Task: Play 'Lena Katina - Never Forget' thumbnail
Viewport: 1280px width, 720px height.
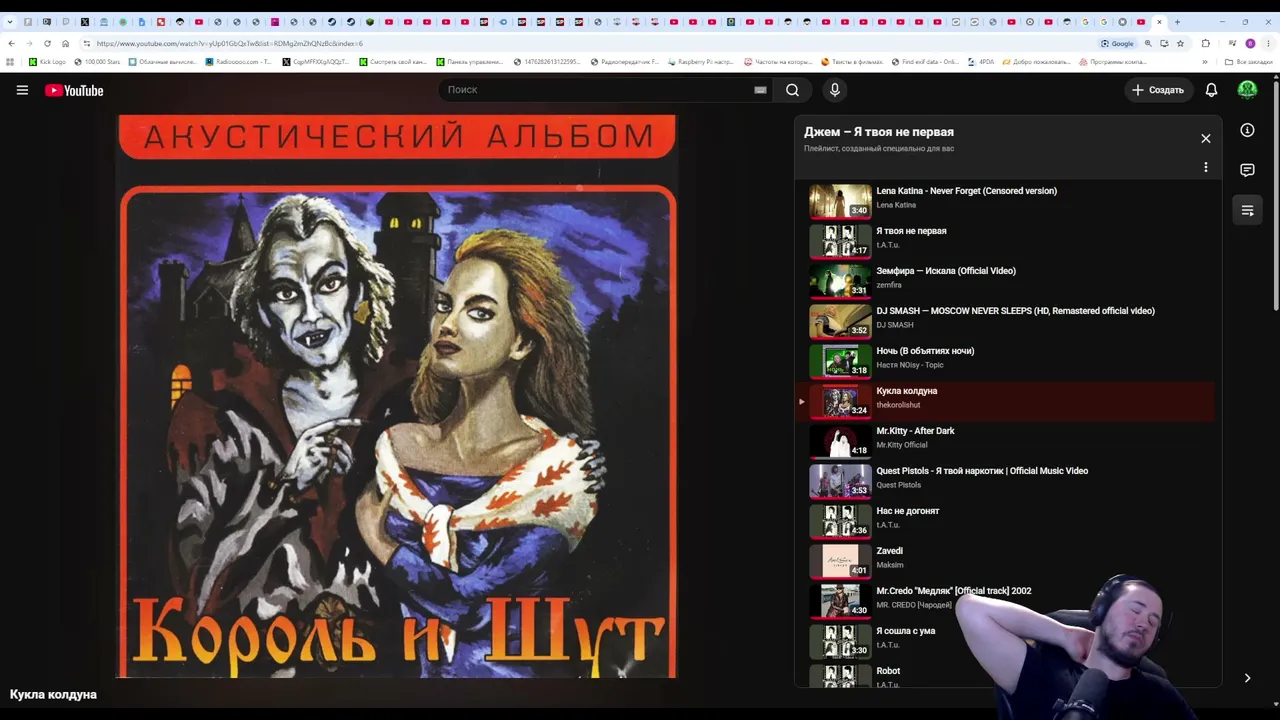Action: coord(840,201)
